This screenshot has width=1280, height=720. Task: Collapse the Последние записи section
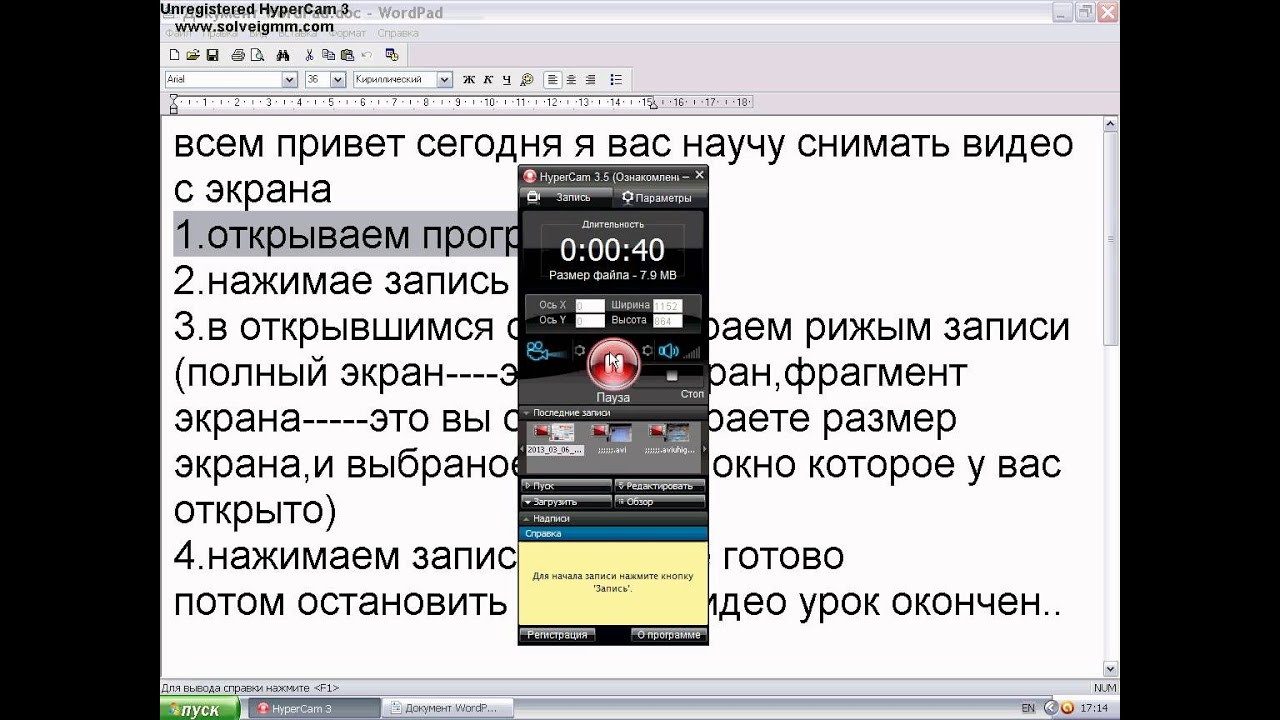coord(613,412)
